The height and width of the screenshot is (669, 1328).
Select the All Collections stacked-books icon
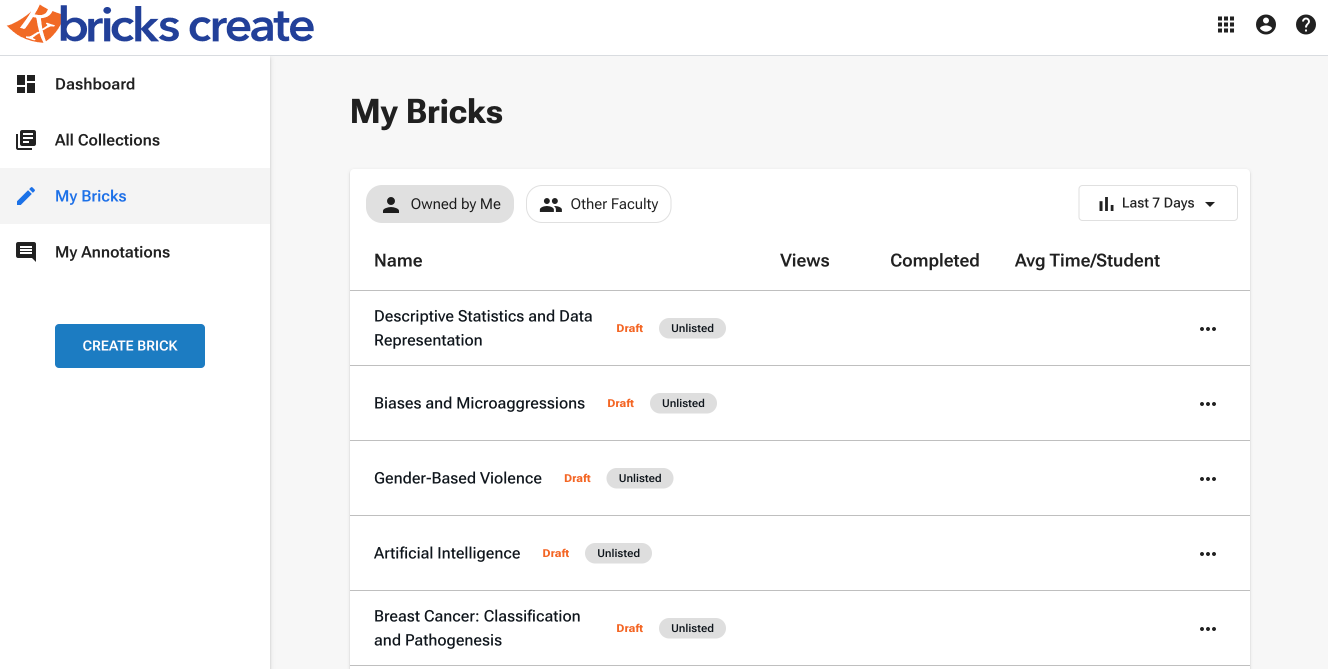click(26, 140)
